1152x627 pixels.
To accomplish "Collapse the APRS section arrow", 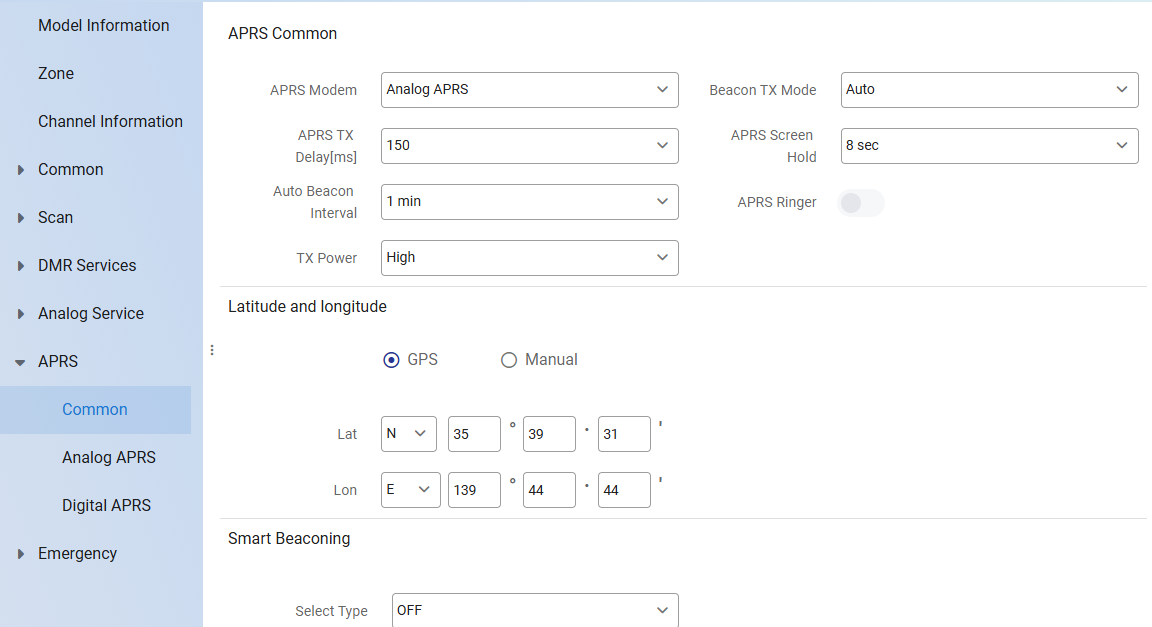I will click(x=21, y=362).
